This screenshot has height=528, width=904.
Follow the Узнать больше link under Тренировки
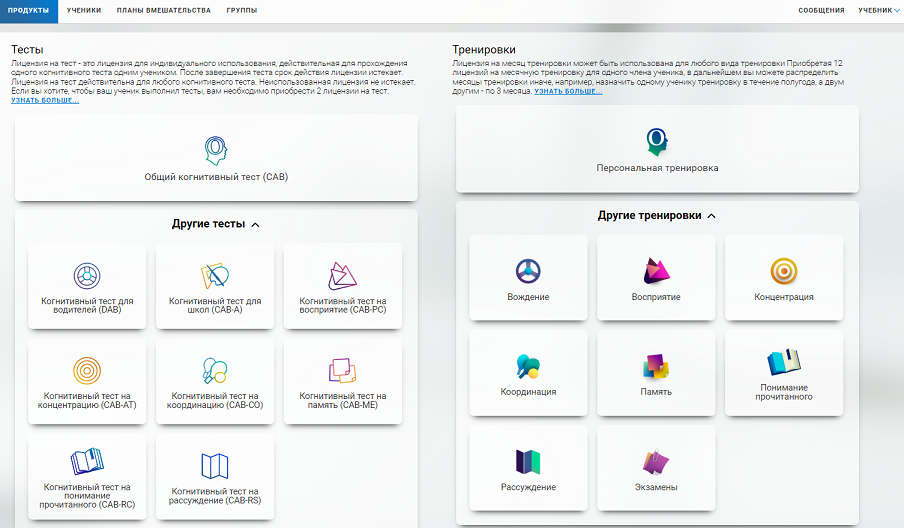coord(568,91)
